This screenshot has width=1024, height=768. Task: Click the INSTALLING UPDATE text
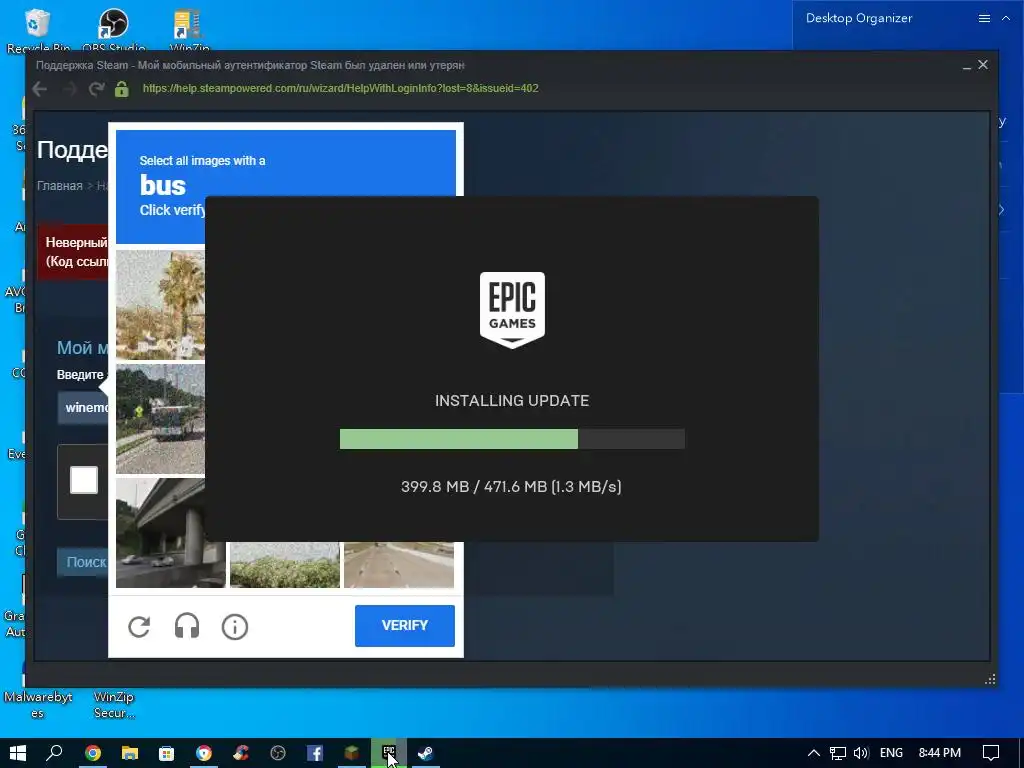pos(512,400)
